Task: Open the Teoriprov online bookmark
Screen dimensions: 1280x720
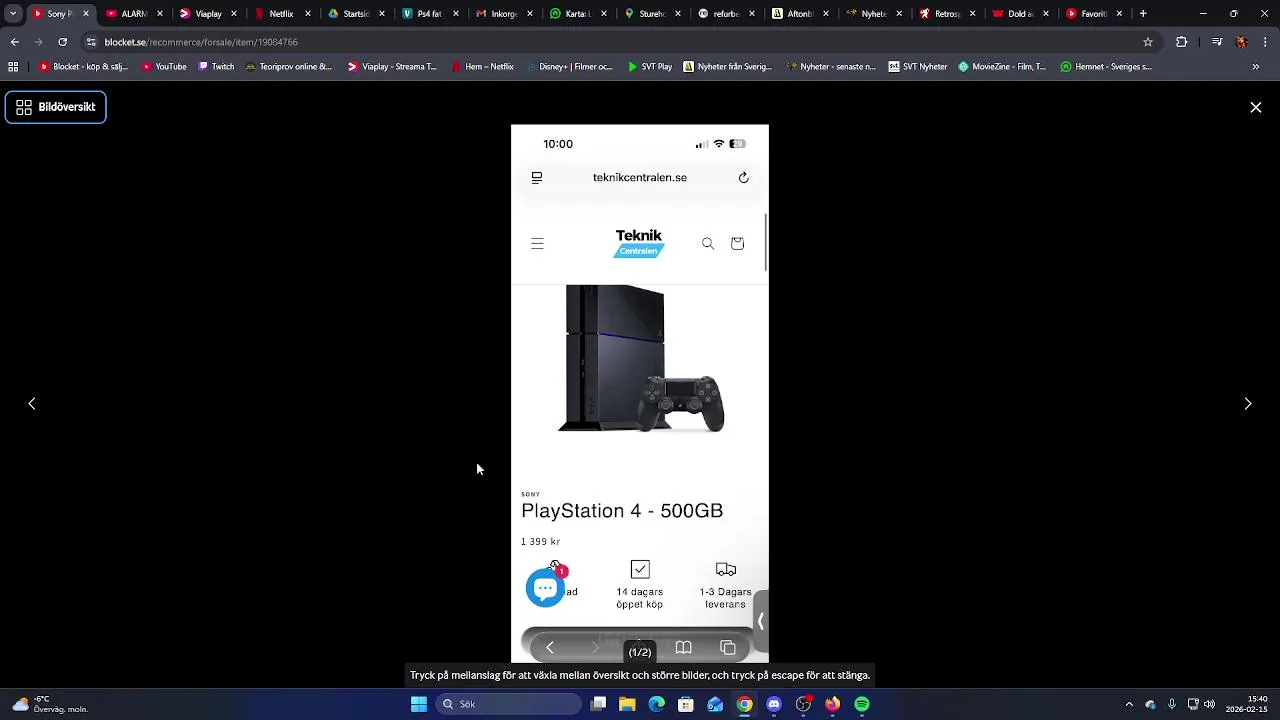Action: [289, 67]
